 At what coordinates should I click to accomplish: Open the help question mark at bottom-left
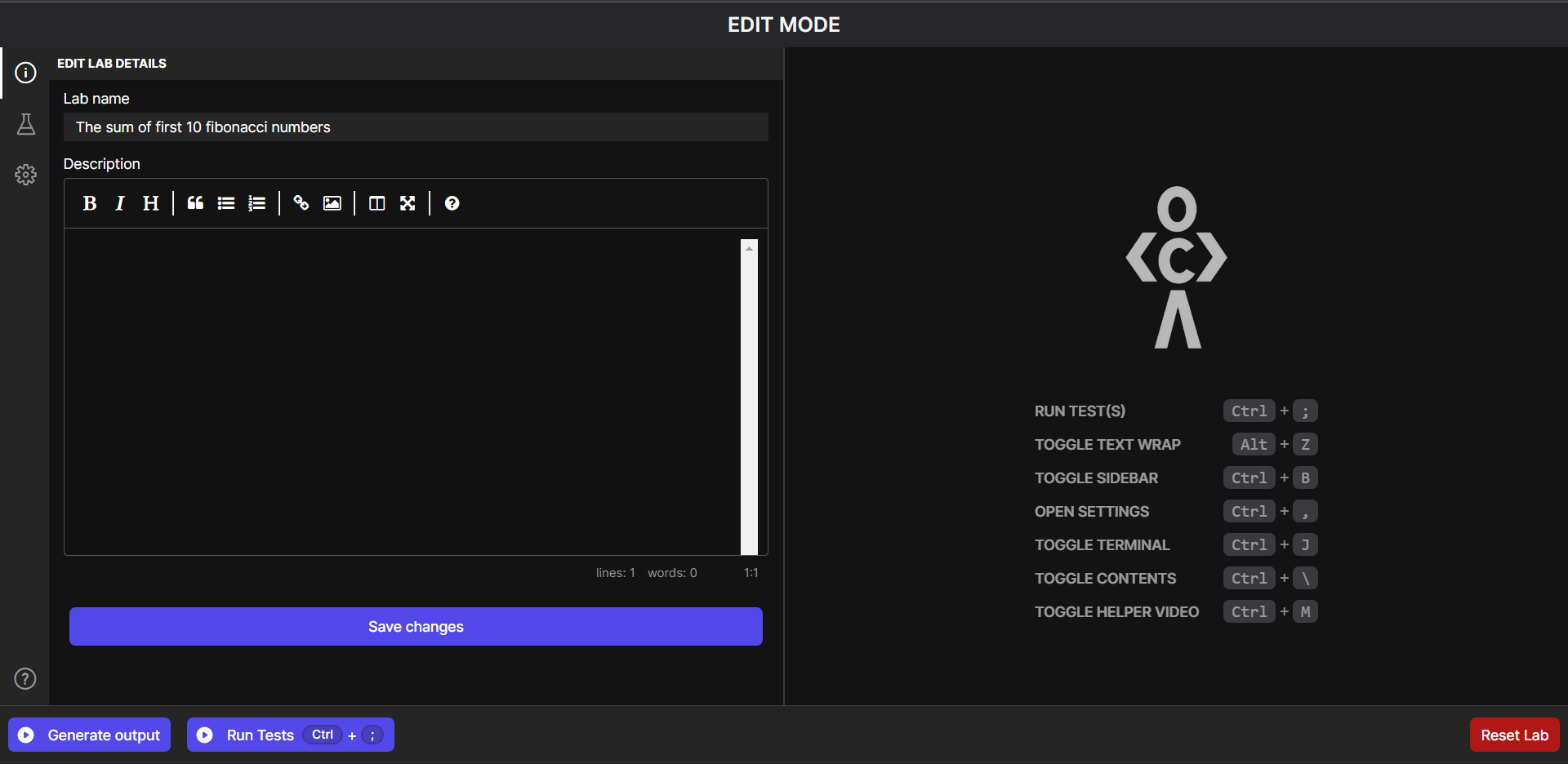tap(25, 678)
